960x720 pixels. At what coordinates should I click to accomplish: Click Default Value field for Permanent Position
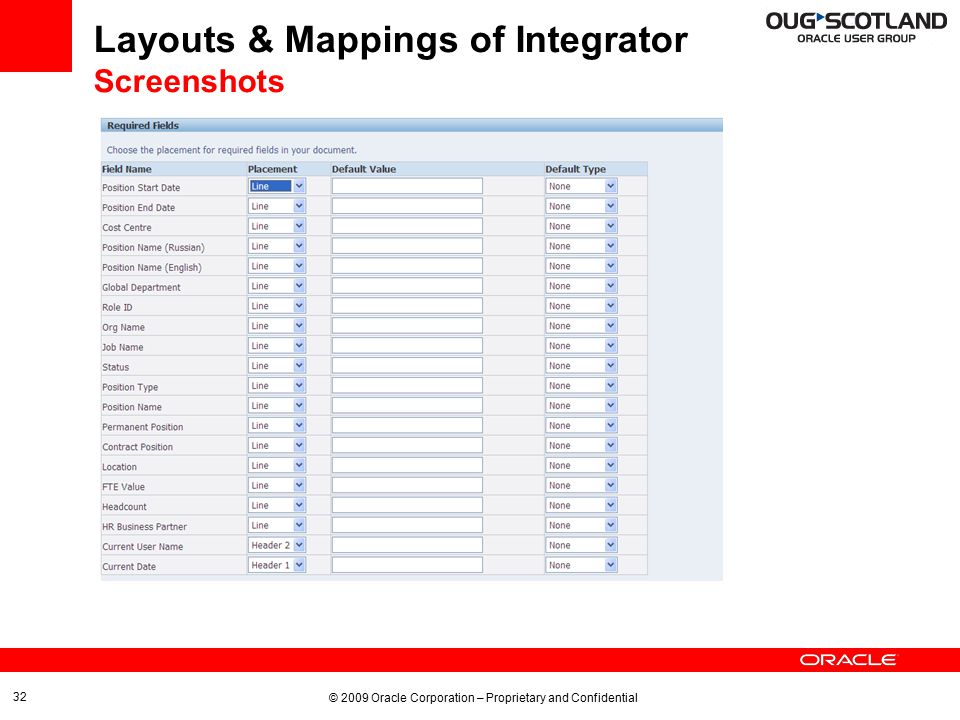pos(407,426)
